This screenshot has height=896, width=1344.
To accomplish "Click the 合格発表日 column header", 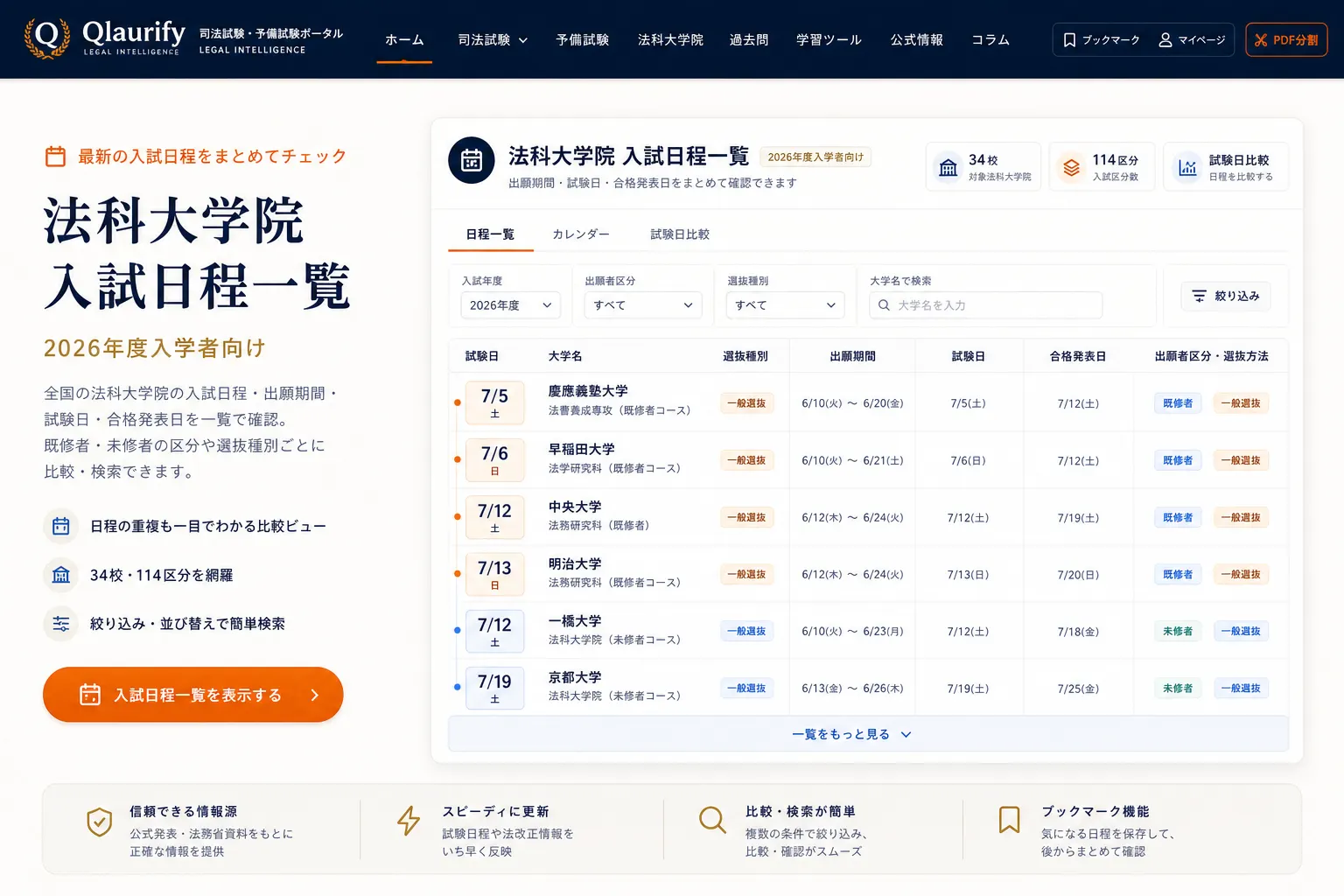I will 1078,356.
